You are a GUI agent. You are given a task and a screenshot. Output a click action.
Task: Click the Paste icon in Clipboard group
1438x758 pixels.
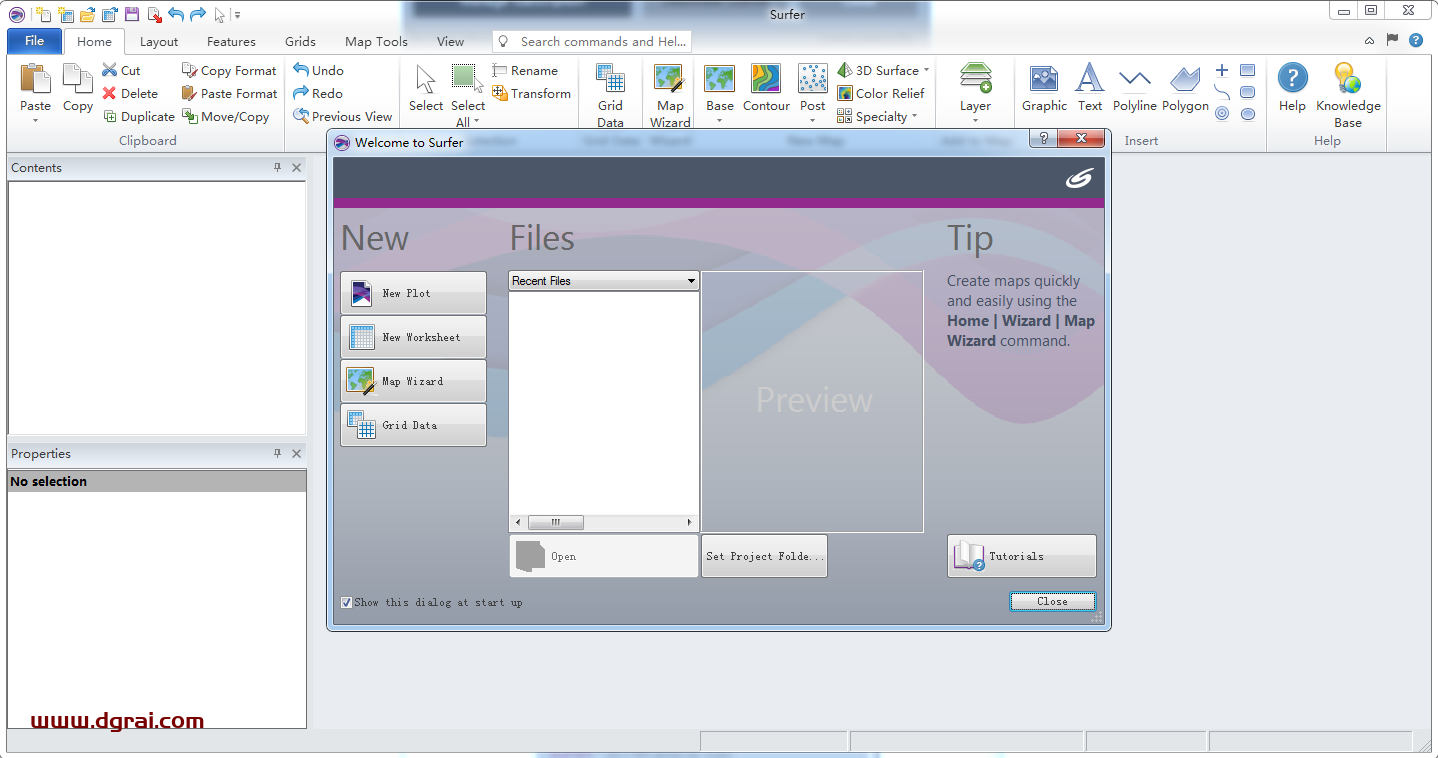tap(35, 79)
